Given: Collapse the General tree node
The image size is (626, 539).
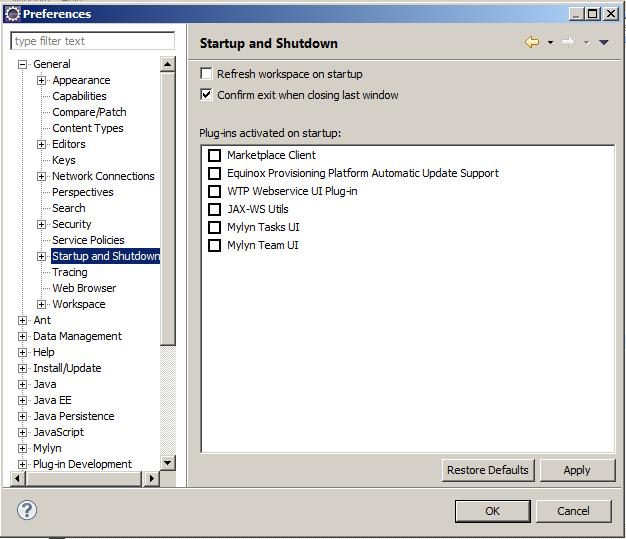Looking at the screenshot, I should 22,64.
